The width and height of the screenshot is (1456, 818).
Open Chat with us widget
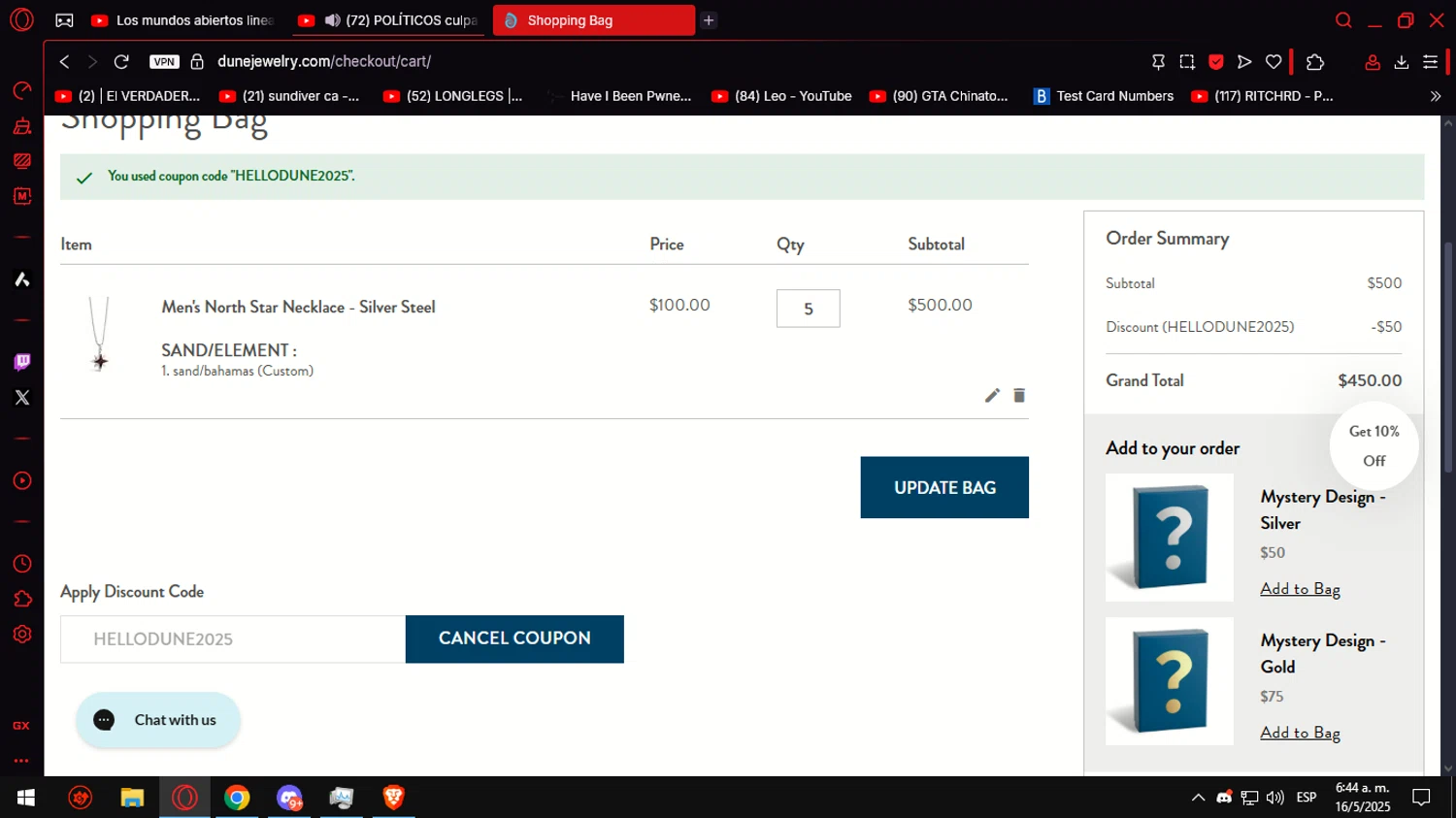pyautogui.click(x=158, y=720)
